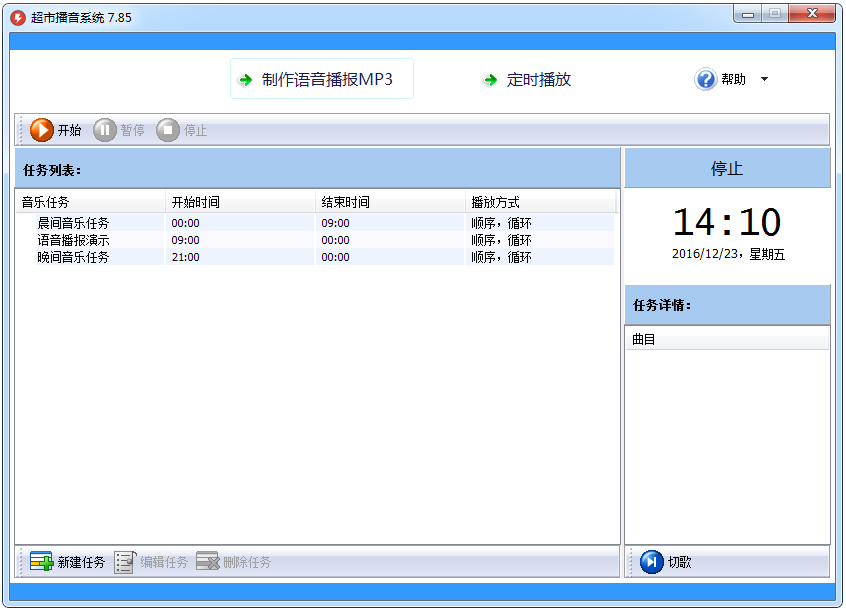
Task: Click the 删除任务 delete task icon
Action: pos(208,561)
